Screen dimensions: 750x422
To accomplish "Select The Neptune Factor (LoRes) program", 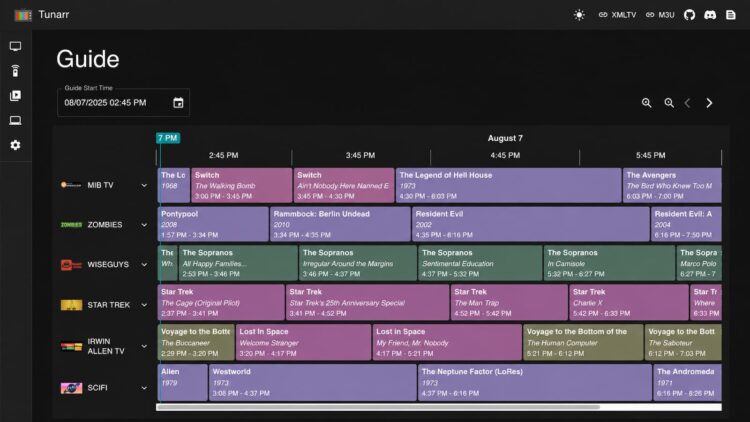I will (535, 382).
